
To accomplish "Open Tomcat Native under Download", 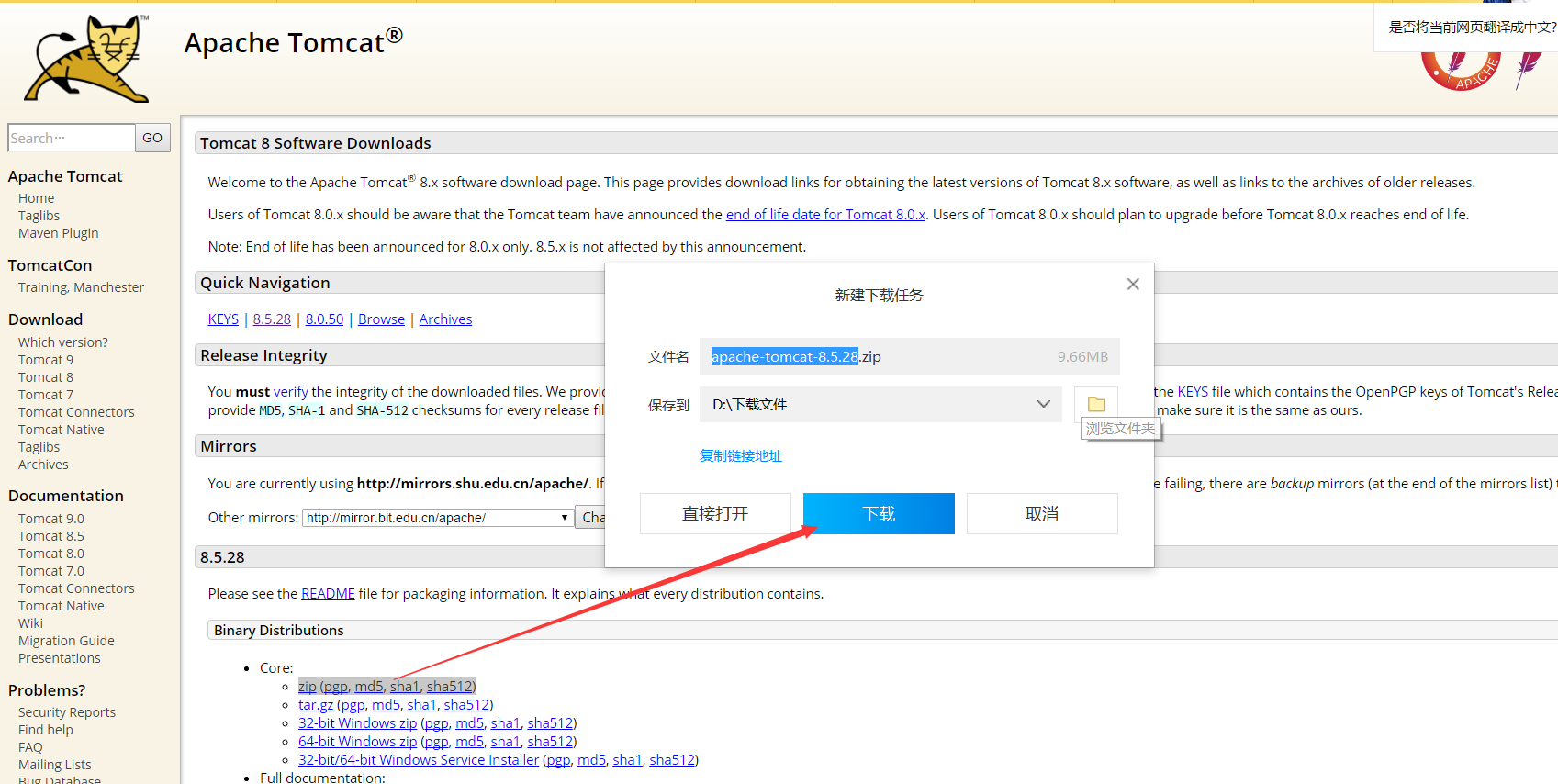I will pos(61,430).
